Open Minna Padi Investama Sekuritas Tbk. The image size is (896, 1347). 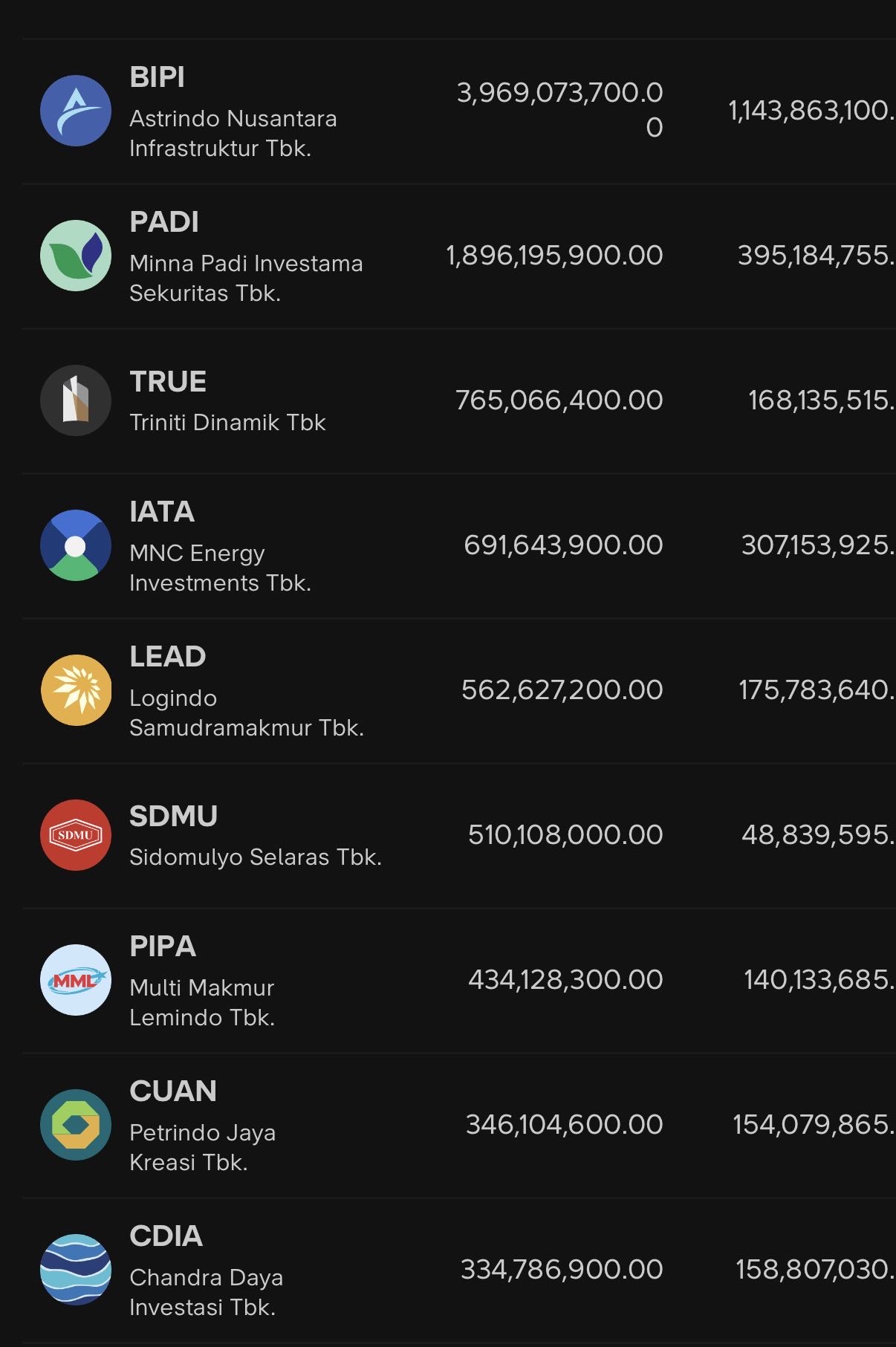(245, 278)
